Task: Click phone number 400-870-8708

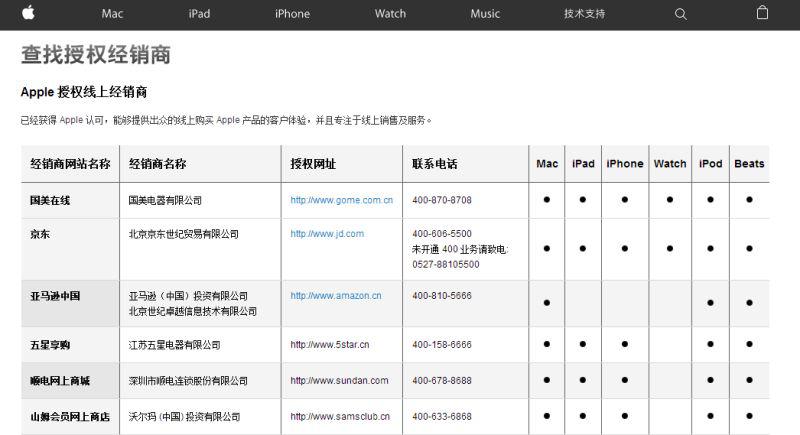Action: coord(442,200)
